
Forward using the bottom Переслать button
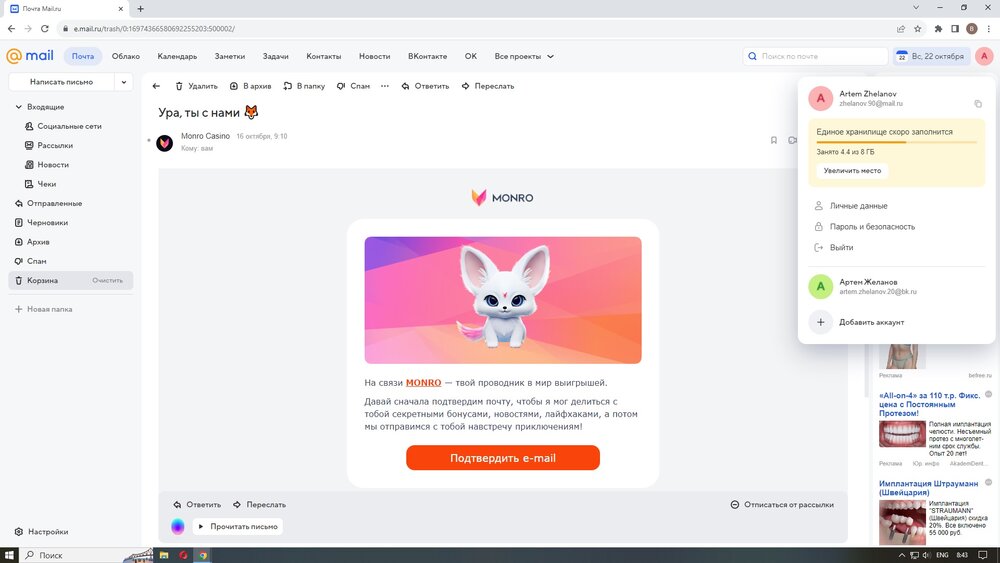point(260,504)
